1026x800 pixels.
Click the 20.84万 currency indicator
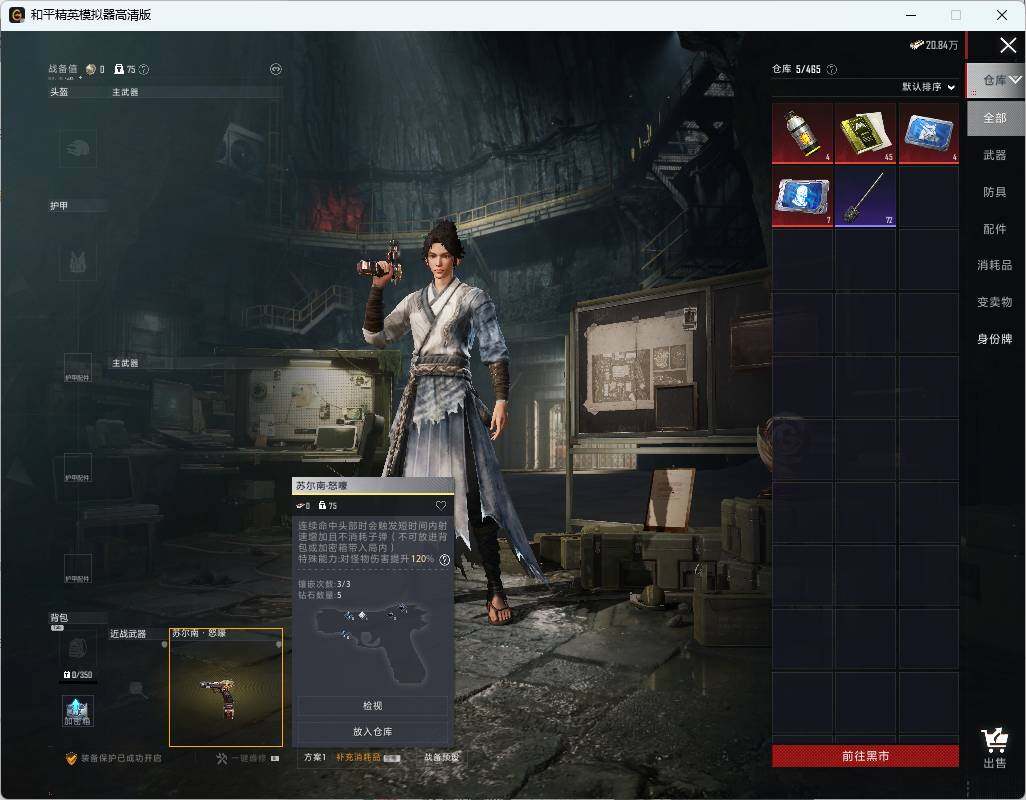[x=934, y=45]
